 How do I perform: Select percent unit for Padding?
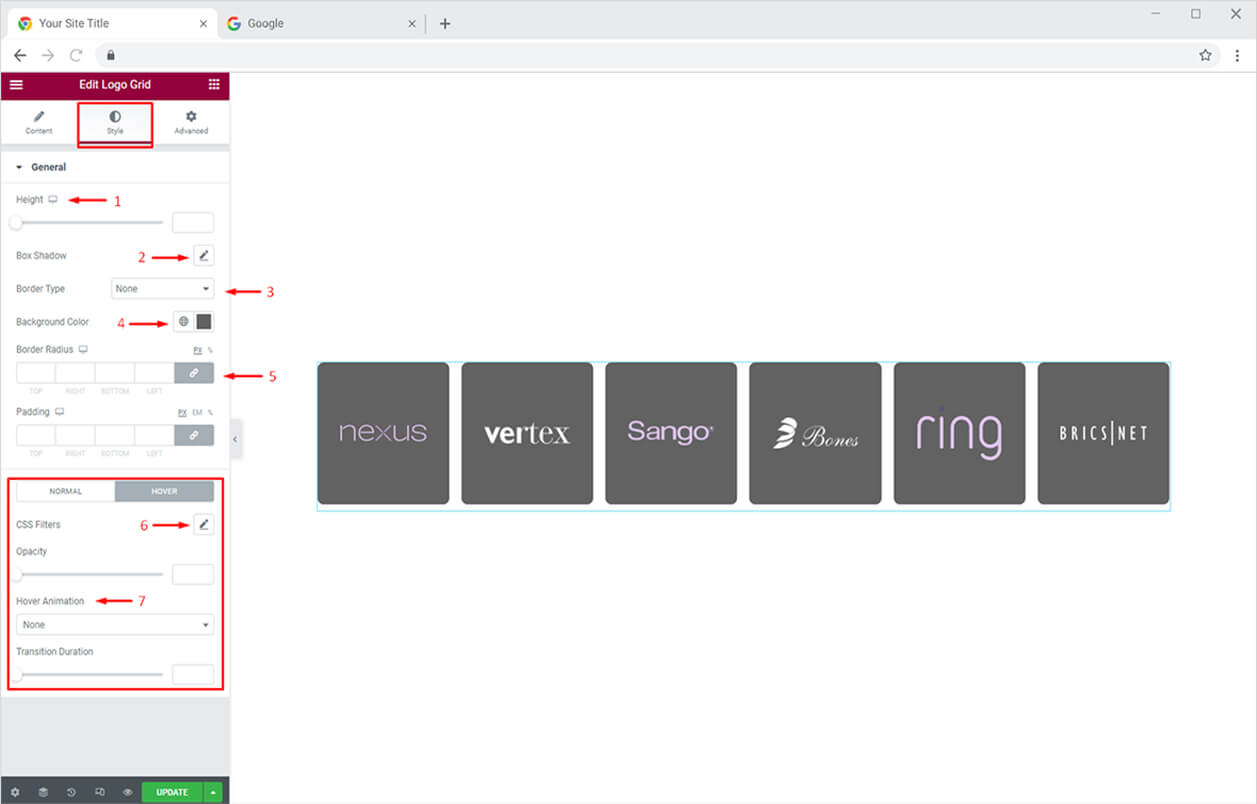[210, 412]
